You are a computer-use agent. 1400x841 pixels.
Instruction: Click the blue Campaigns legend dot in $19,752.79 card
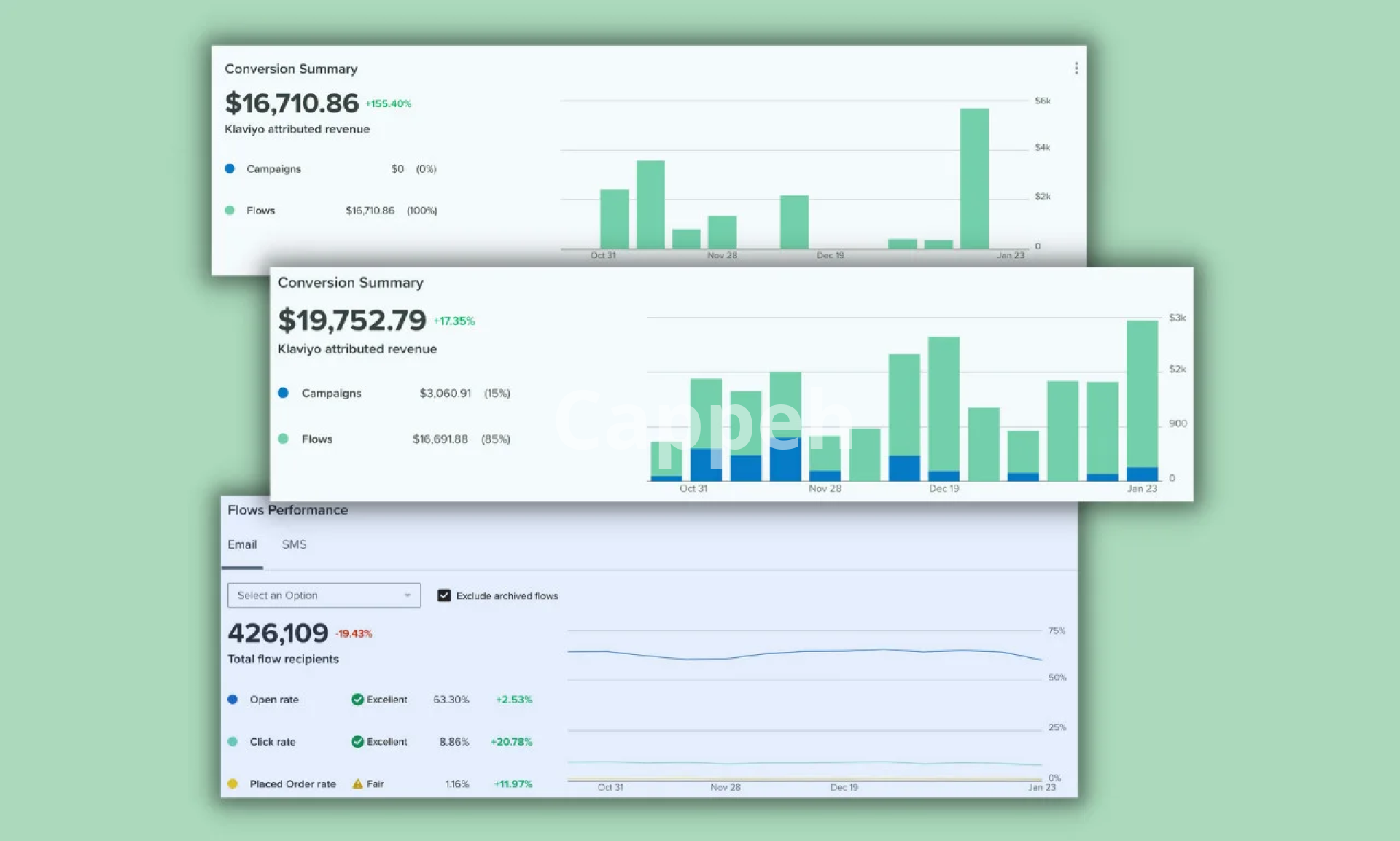click(284, 393)
